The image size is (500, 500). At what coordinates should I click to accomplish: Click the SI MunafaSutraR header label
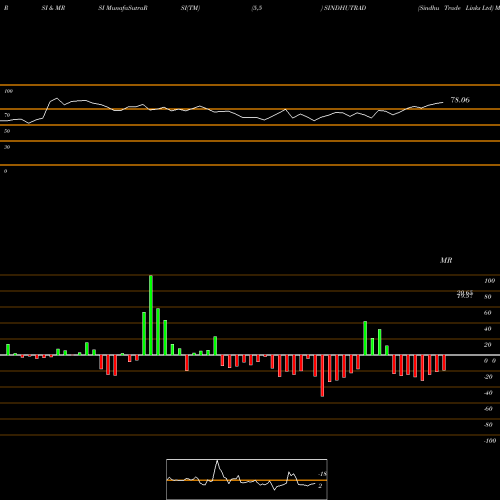point(123,8)
